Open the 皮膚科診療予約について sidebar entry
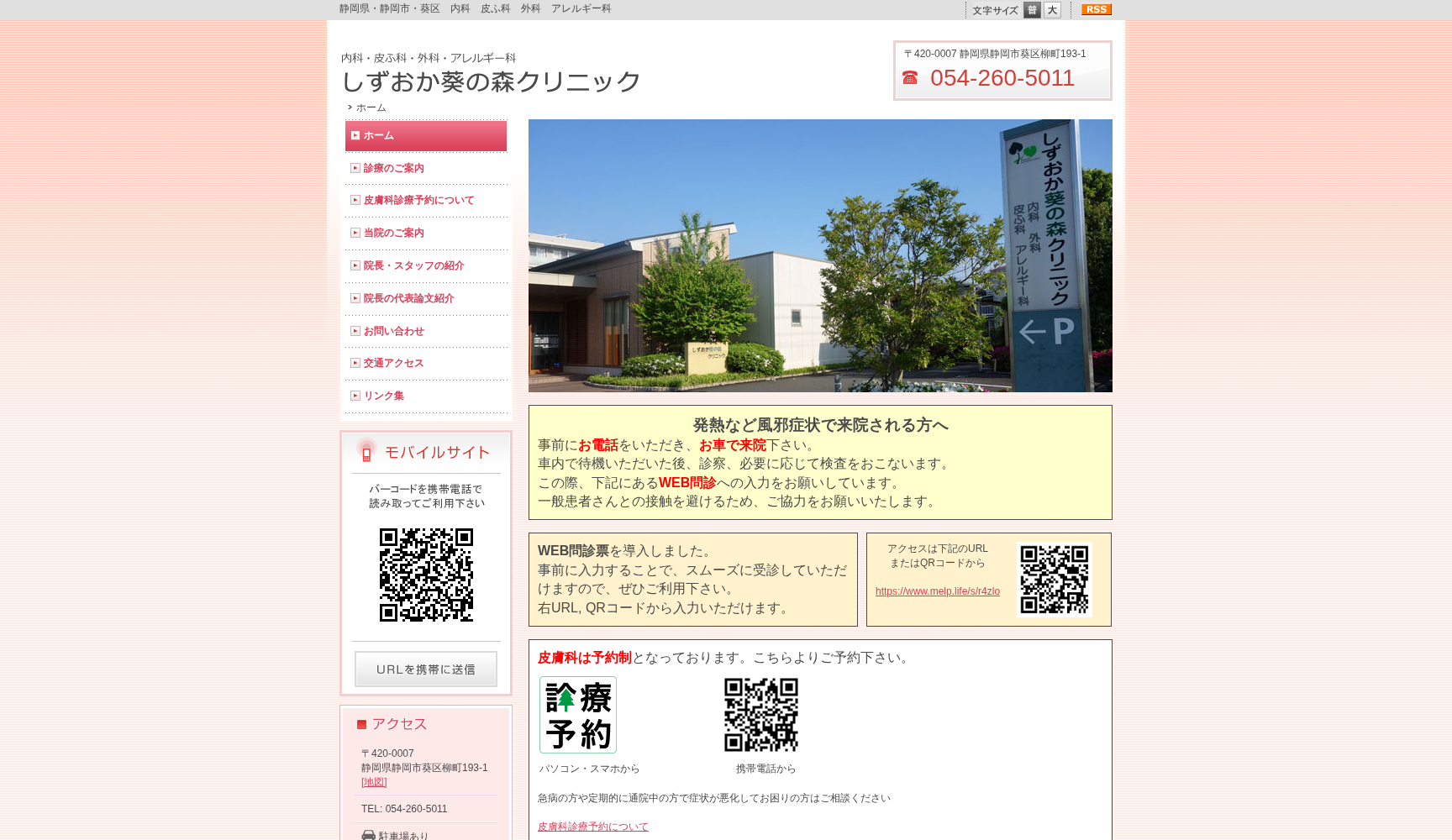Image resolution: width=1452 pixels, height=840 pixels. point(418,200)
